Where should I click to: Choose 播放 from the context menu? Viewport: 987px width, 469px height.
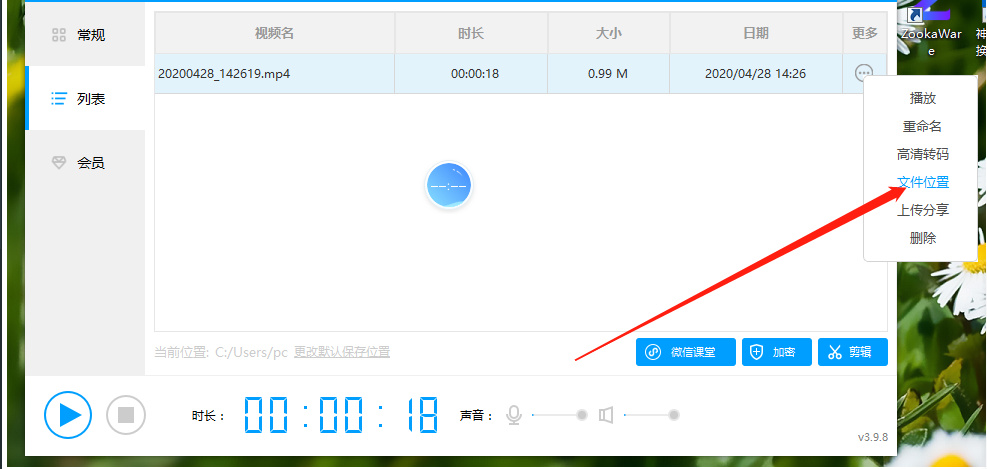pyautogui.click(x=922, y=98)
